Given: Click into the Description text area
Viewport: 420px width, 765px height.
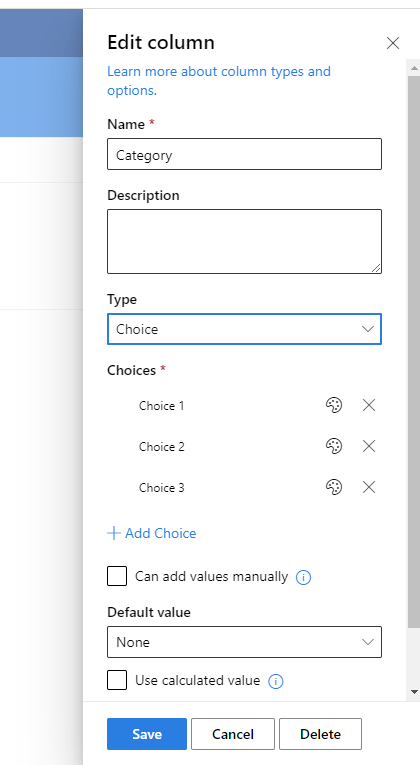Looking at the screenshot, I should [244, 242].
